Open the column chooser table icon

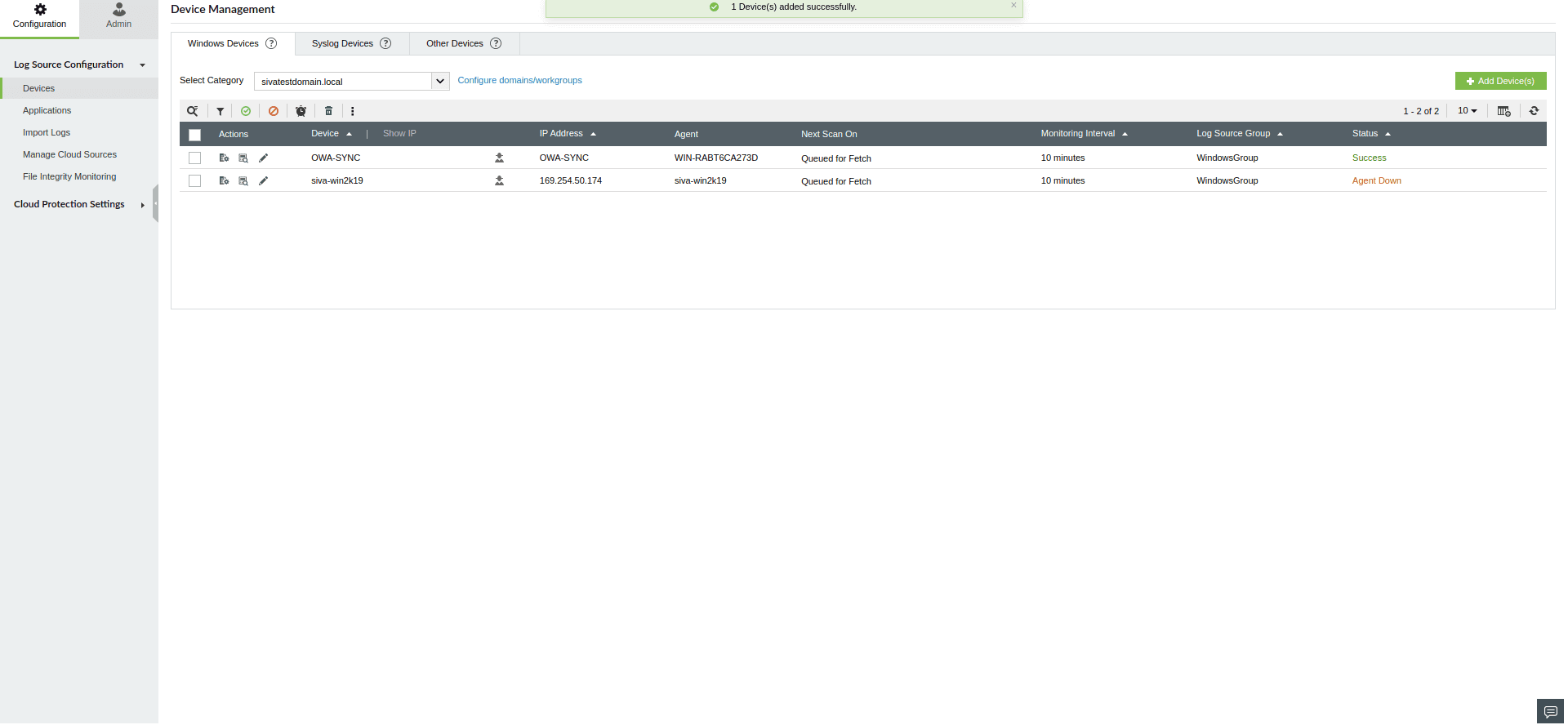1504,111
